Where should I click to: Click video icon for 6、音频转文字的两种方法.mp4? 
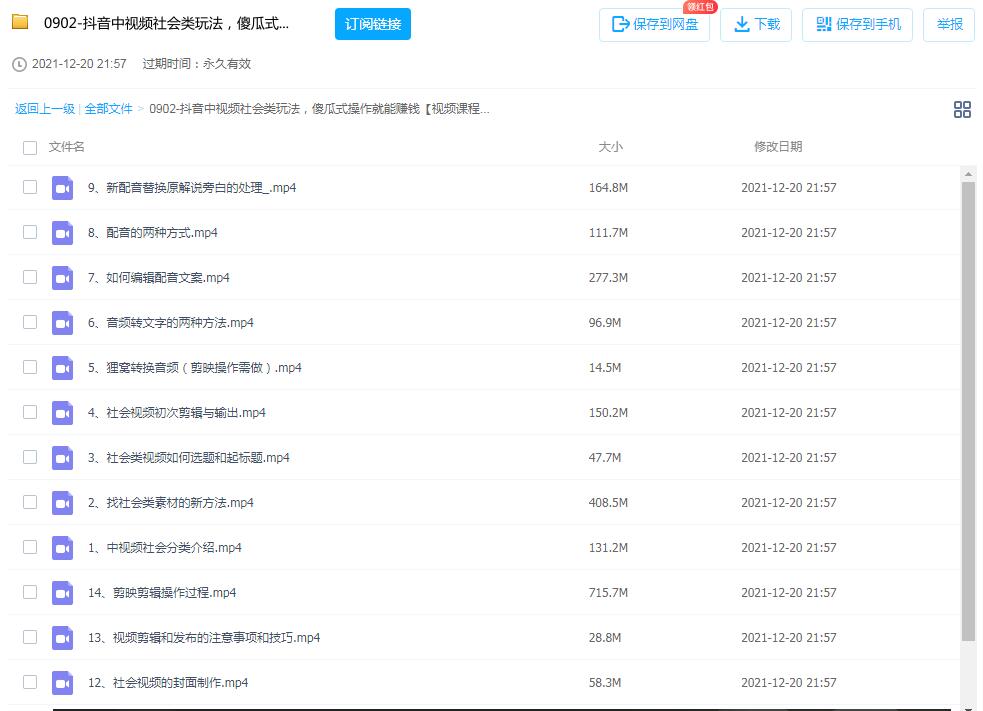click(x=62, y=323)
